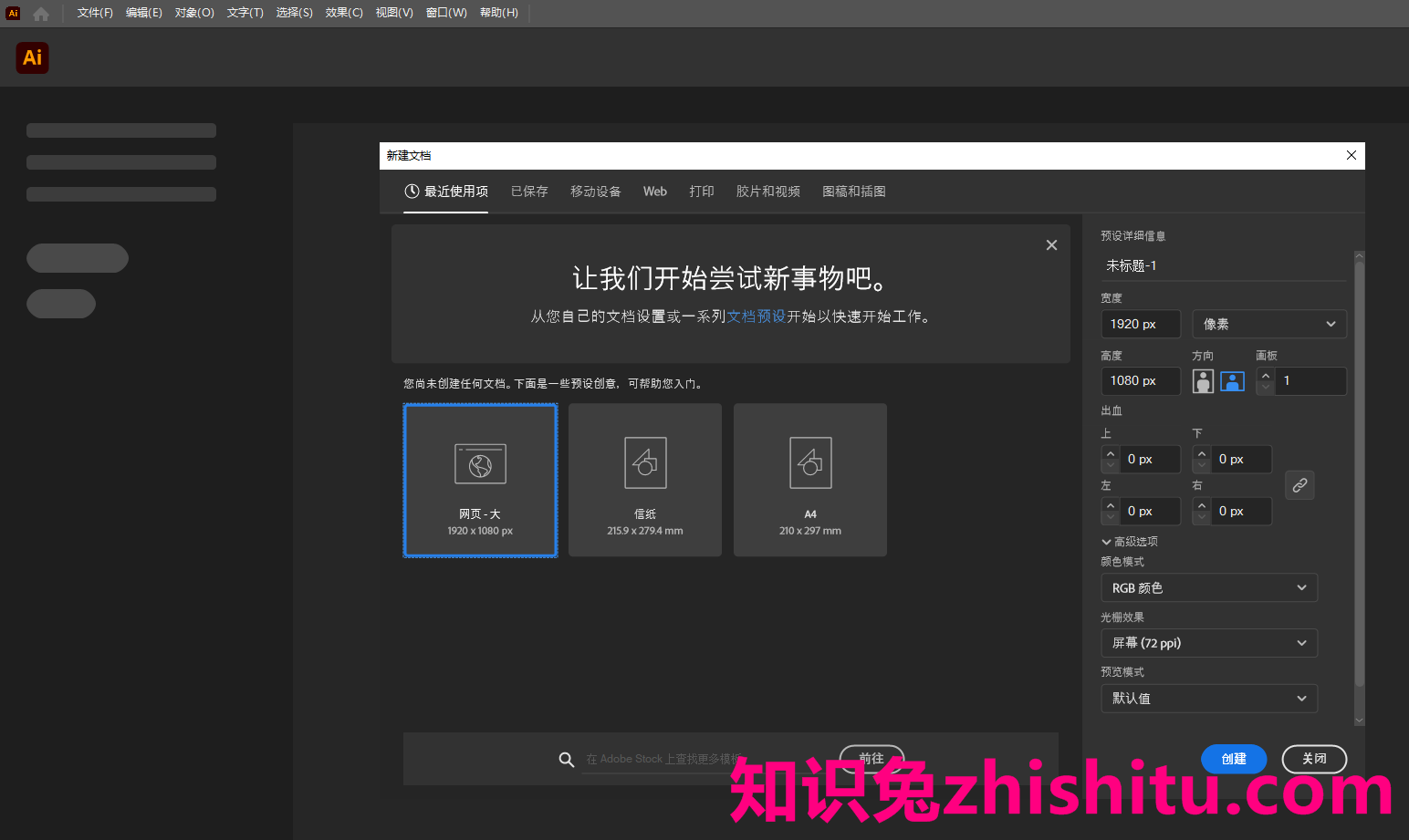Open the 窗口(W) menu

446,13
